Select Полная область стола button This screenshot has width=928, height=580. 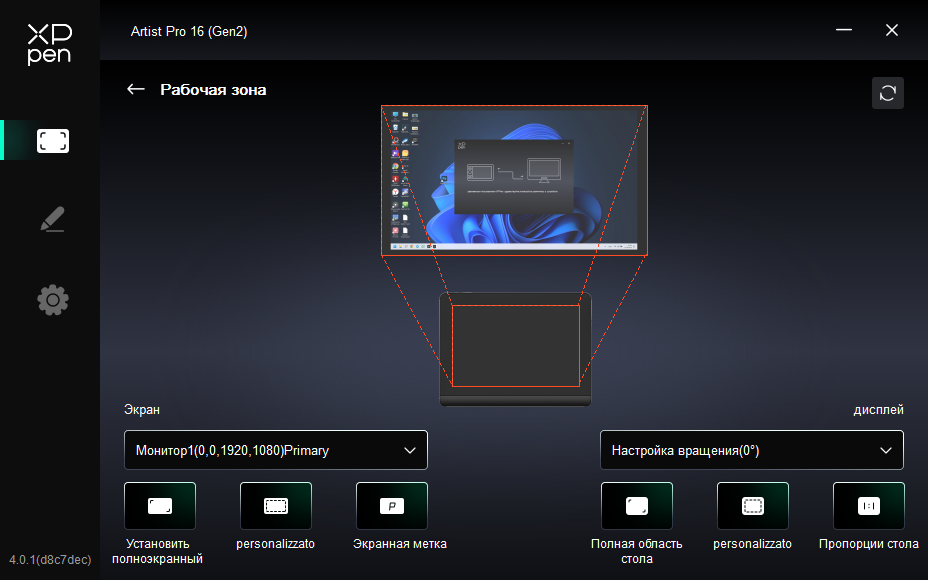click(x=637, y=505)
